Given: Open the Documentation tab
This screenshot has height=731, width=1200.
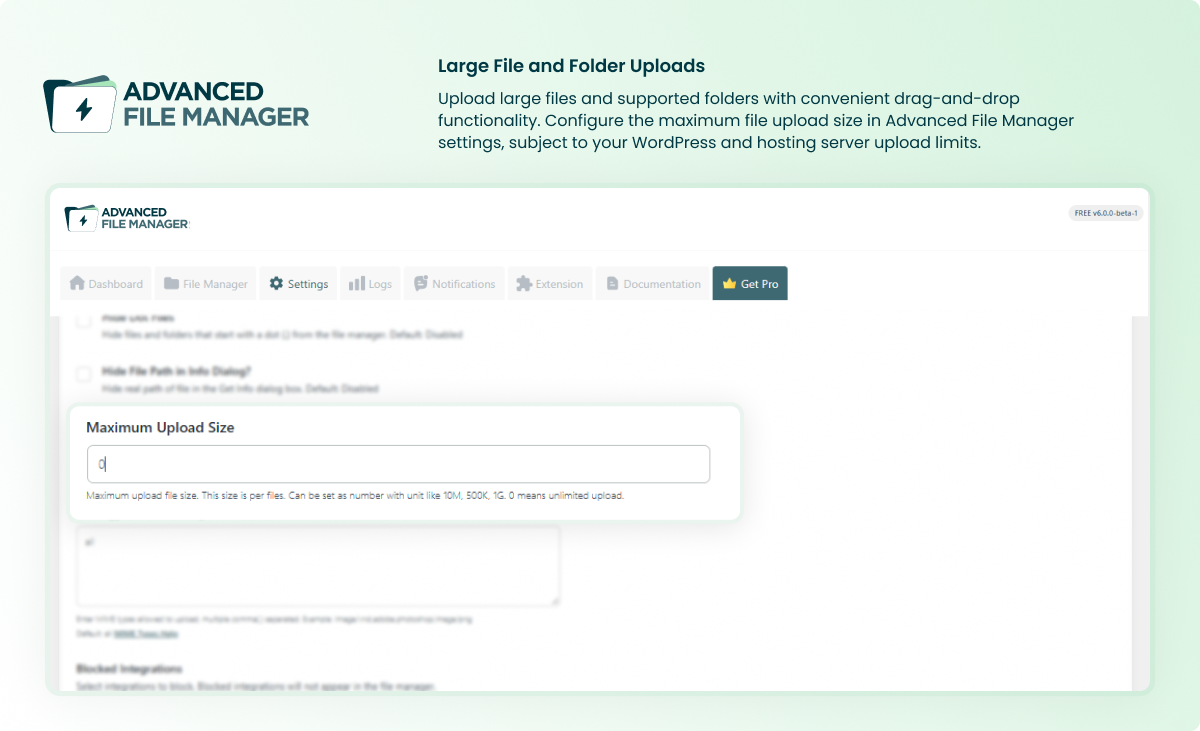Looking at the screenshot, I should tap(652, 284).
